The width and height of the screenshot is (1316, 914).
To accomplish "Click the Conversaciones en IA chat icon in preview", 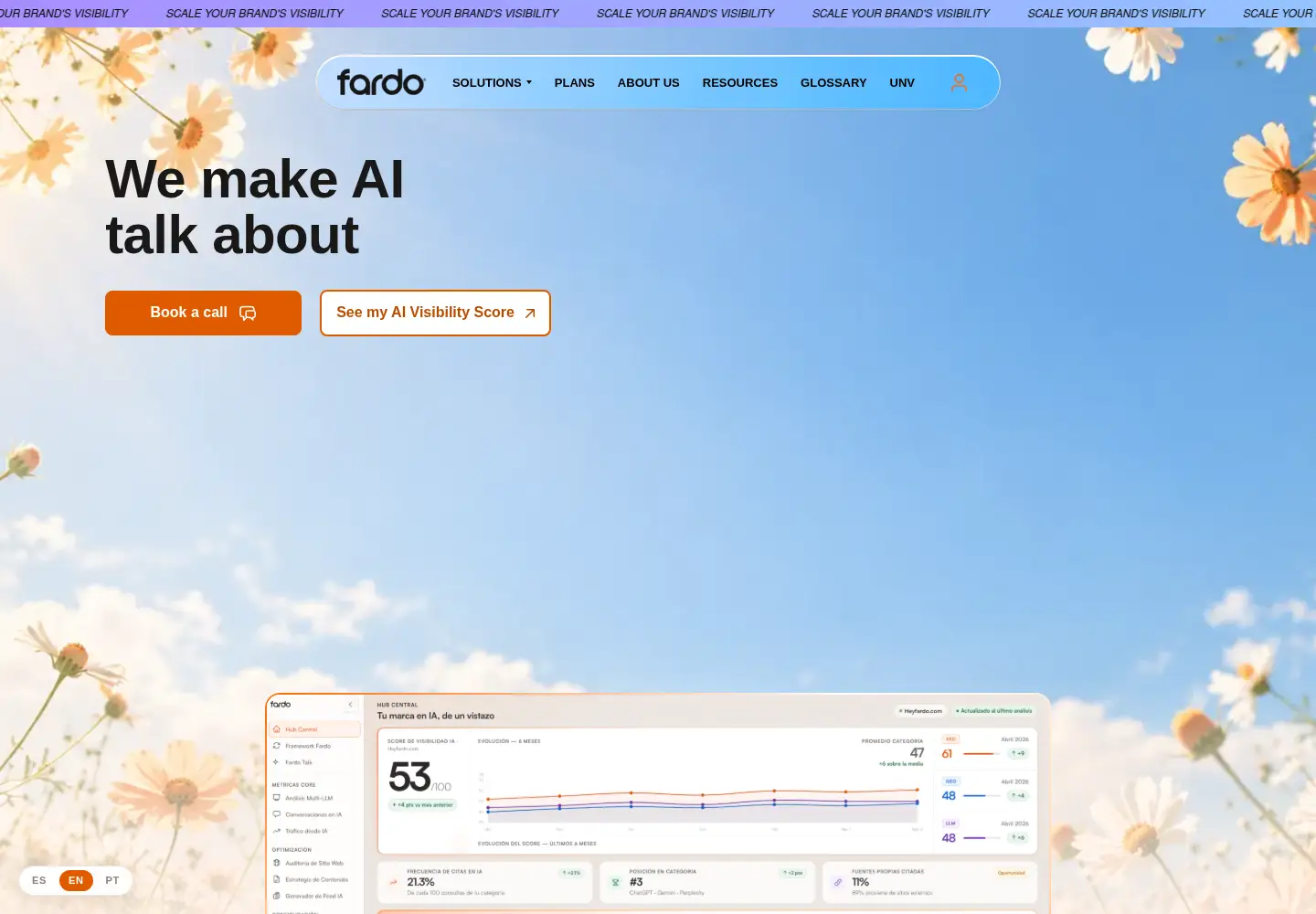I will coord(277,814).
